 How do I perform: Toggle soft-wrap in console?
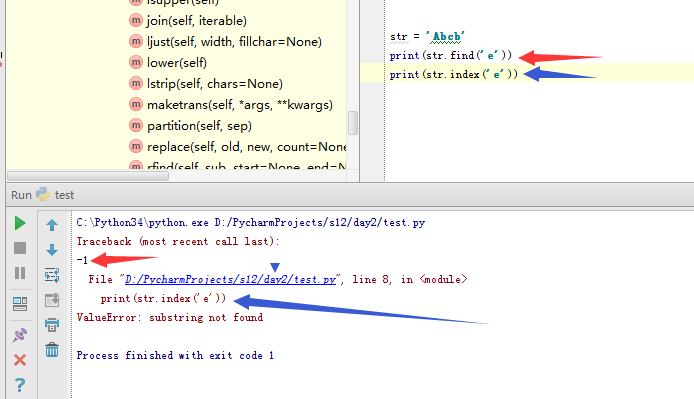[x=52, y=275]
